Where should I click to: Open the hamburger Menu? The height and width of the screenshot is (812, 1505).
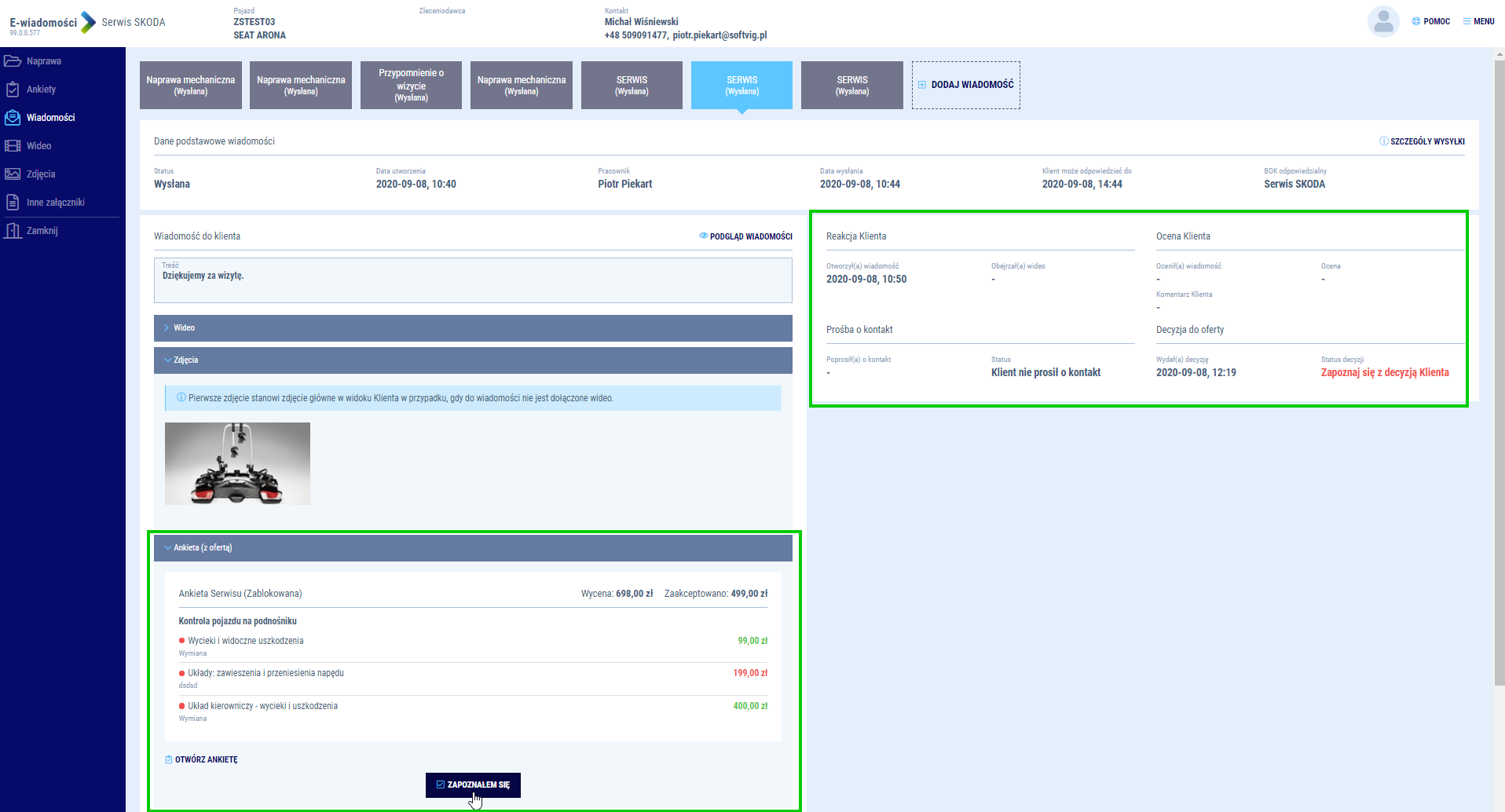point(1478,22)
